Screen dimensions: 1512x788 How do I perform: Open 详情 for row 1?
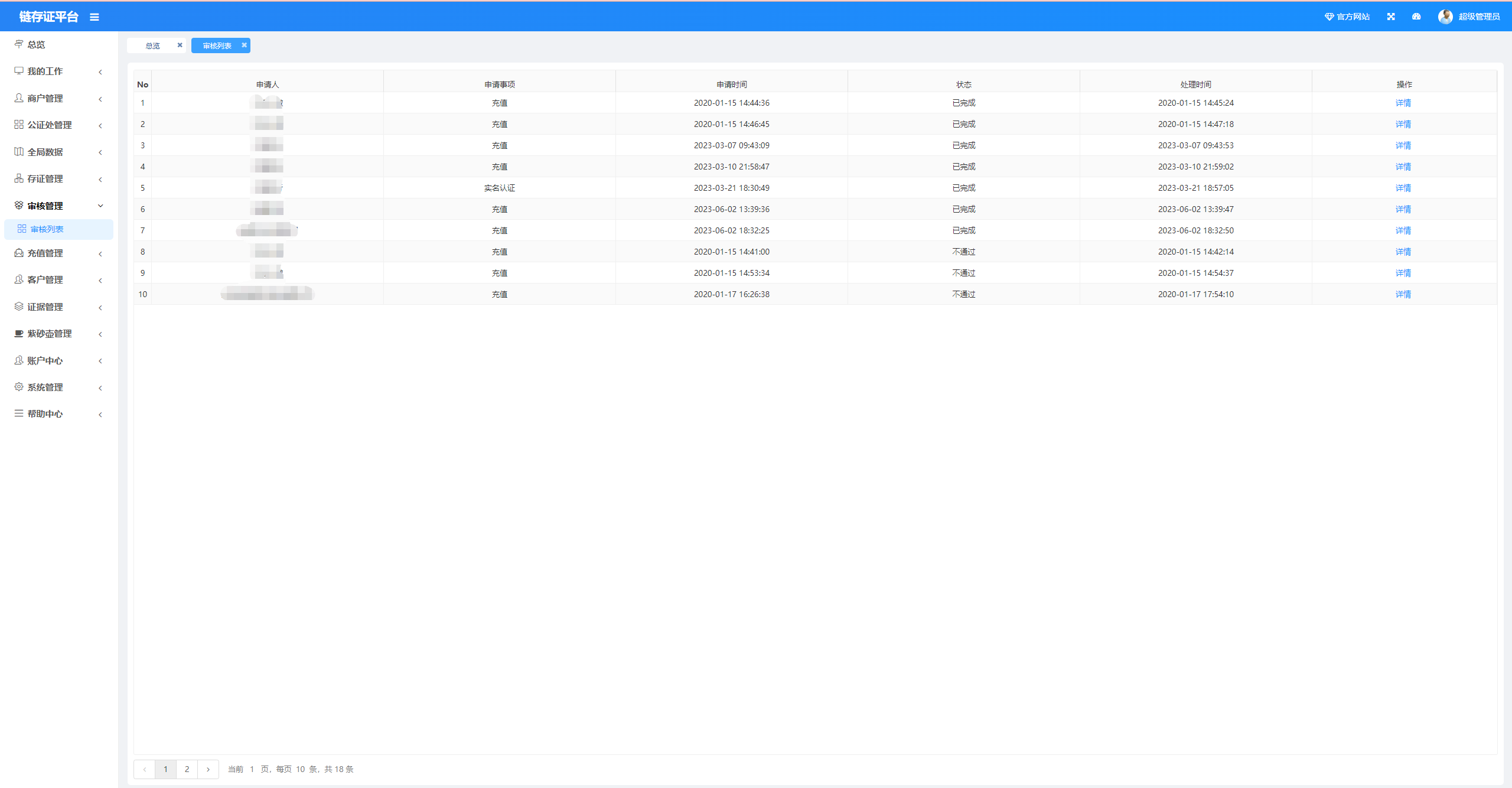point(1403,103)
